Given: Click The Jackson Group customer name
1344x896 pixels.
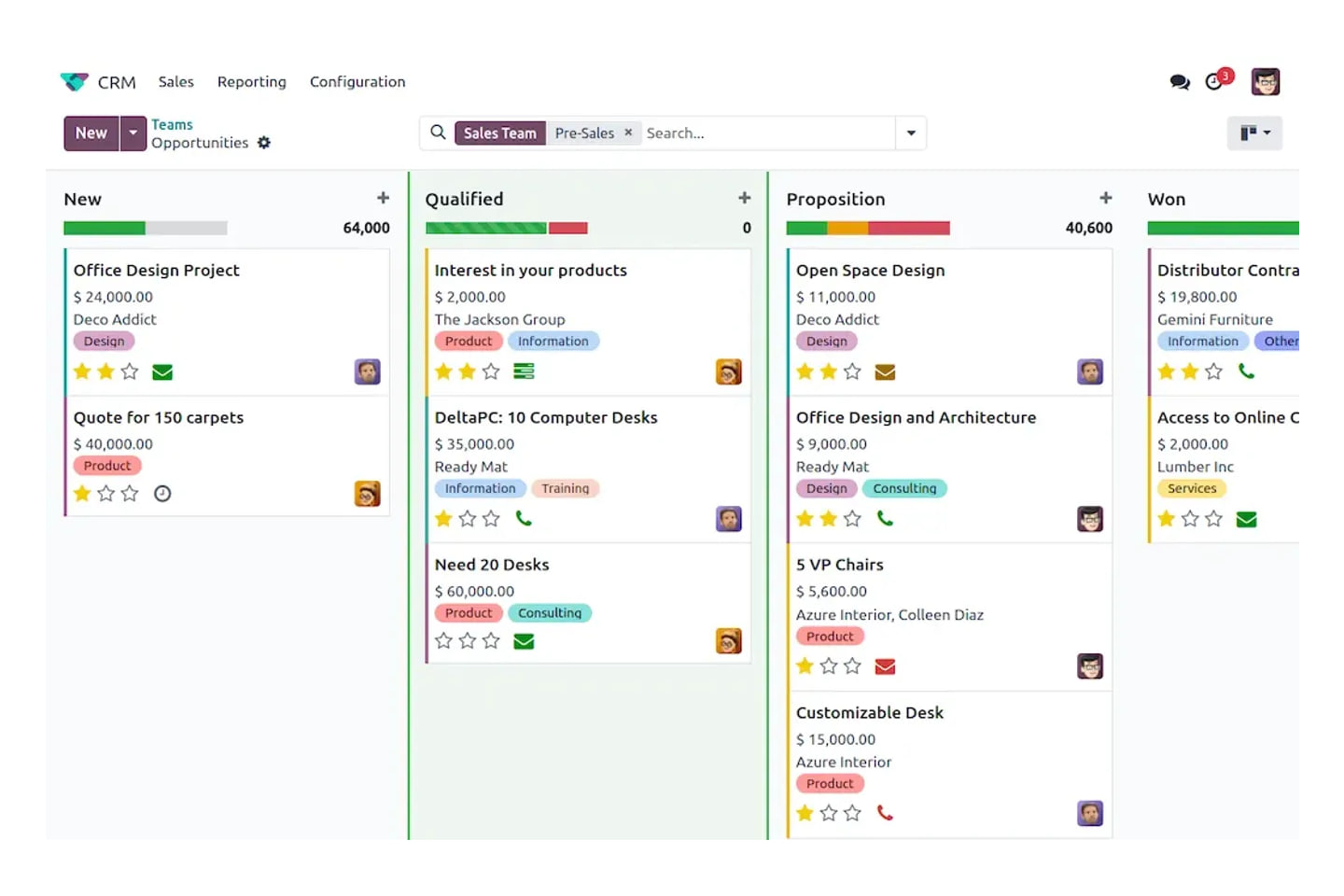Looking at the screenshot, I should point(499,319).
